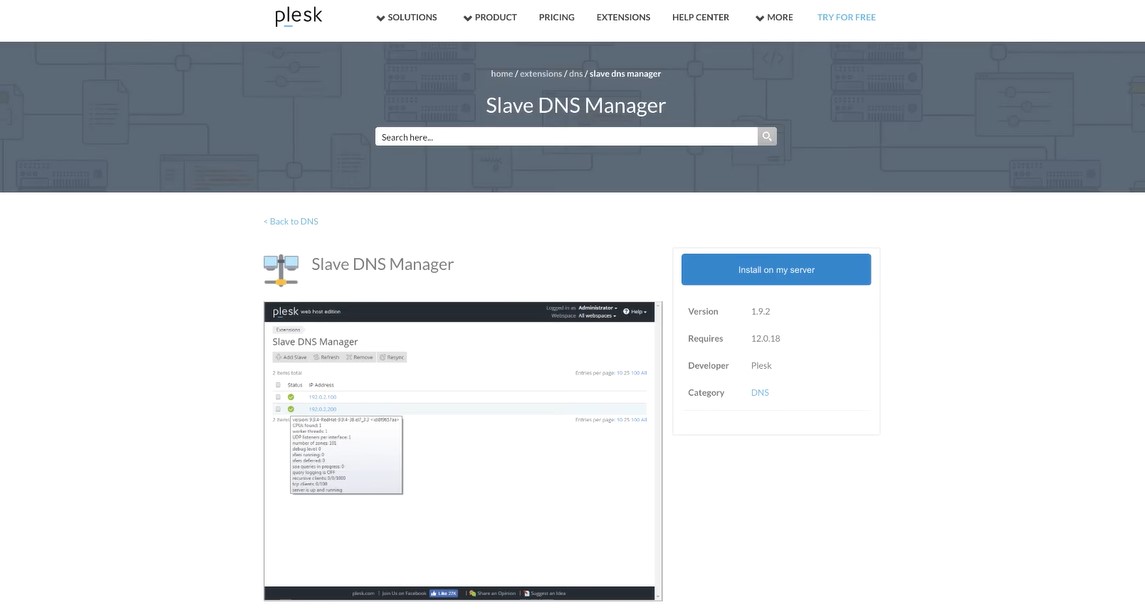The width and height of the screenshot is (1145, 616).
Task: Expand the All webspaces selector
Action: pyautogui.click(x=598, y=315)
